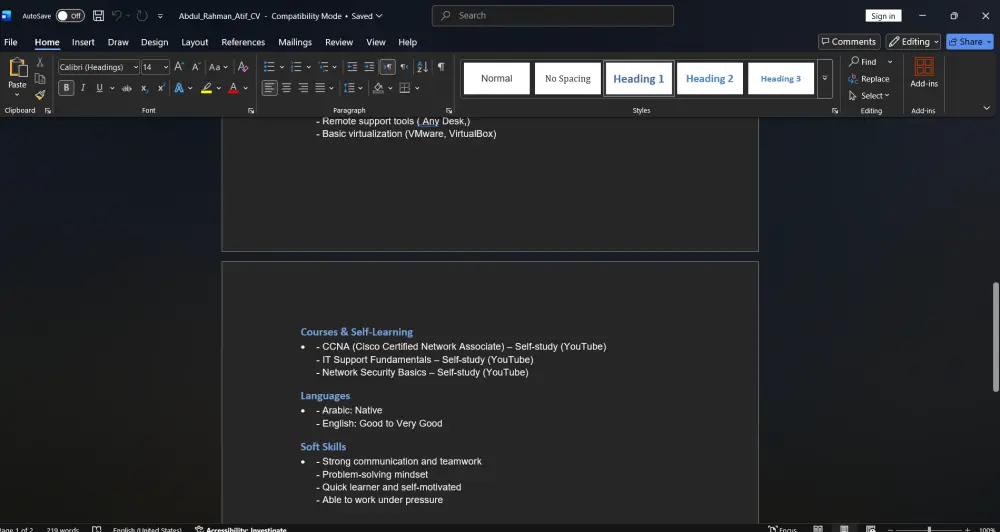The image size is (1000, 532).
Task: Switch to the Insert tab
Action: pos(83,42)
